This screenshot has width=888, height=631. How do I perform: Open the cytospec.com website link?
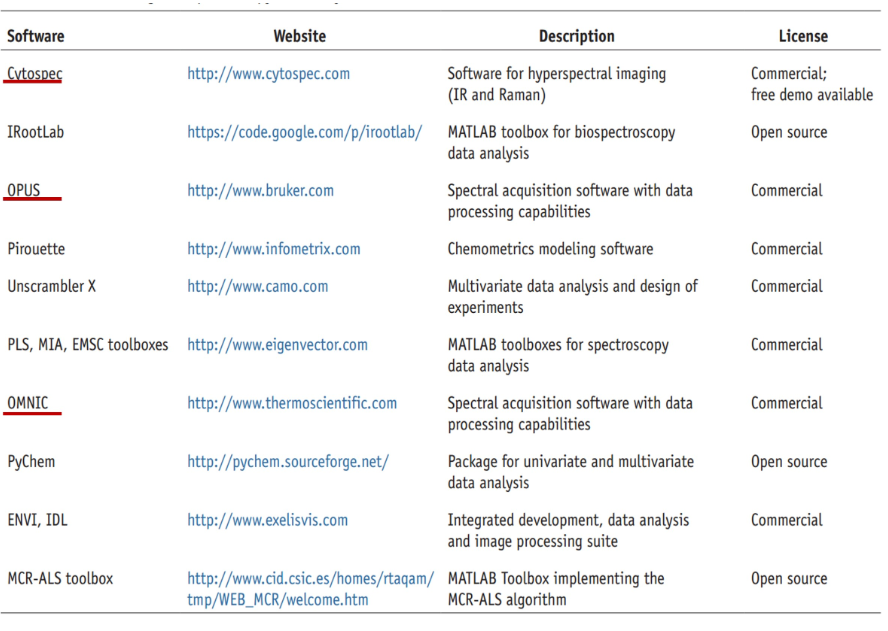click(x=268, y=74)
